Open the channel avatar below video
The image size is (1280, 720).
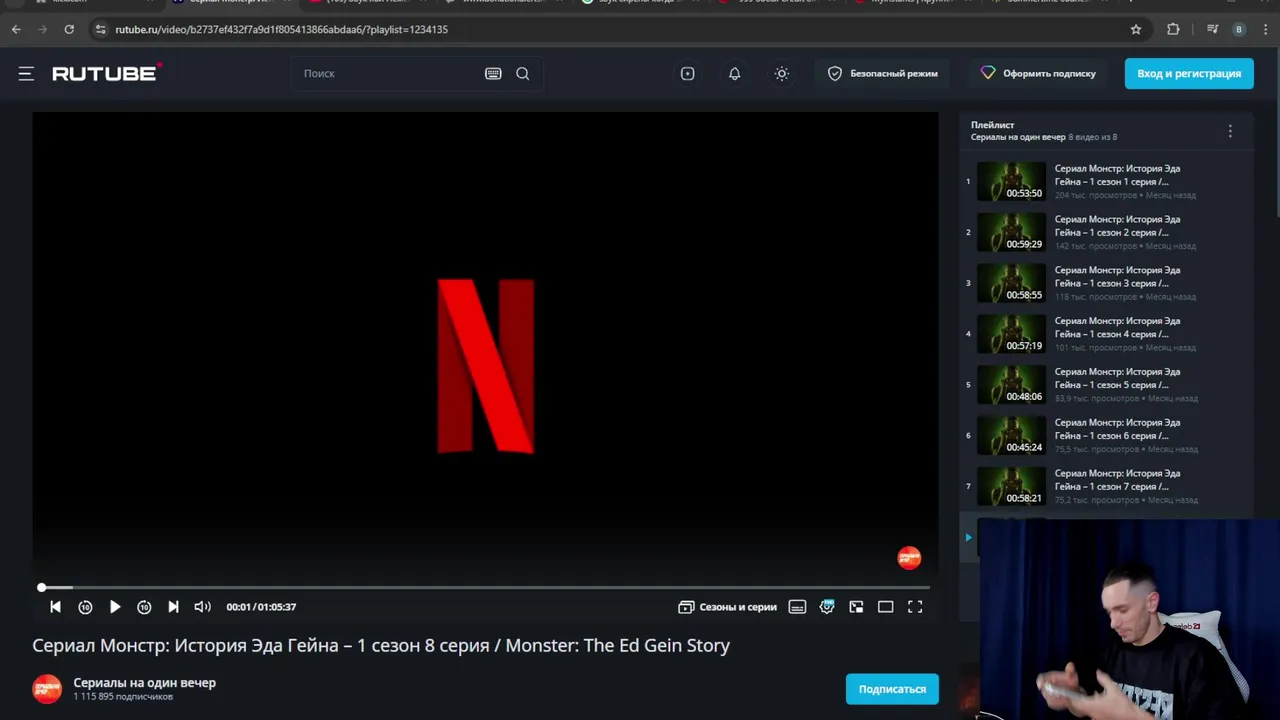click(47, 689)
